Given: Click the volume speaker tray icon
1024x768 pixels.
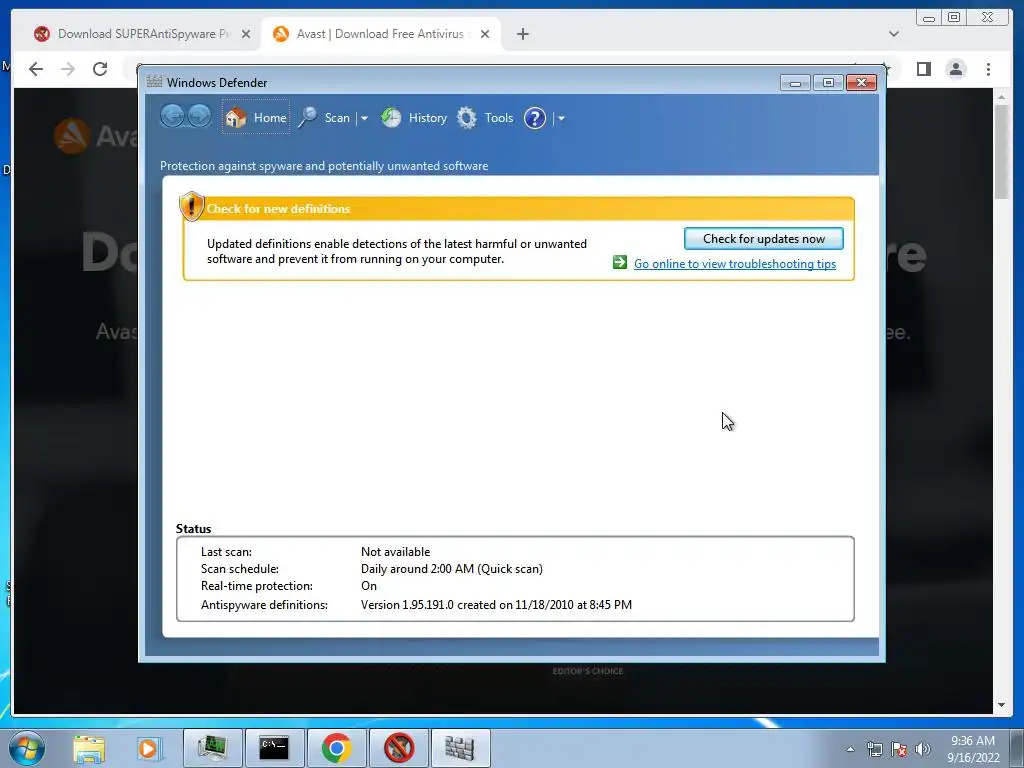Looking at the screenshot, I should tap(923, 749).
